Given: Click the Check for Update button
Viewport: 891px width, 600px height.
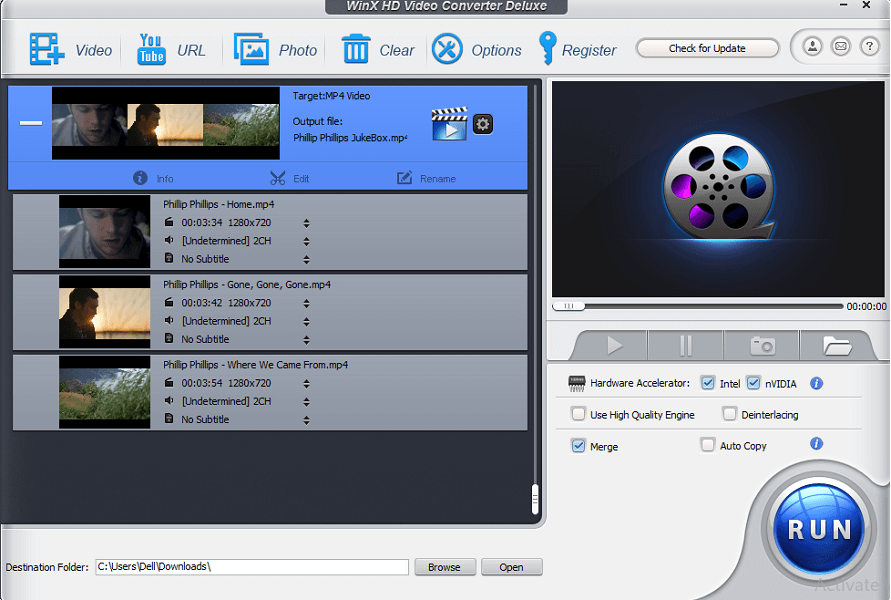Looking at the screenshot, I should (x=707, y=48).
